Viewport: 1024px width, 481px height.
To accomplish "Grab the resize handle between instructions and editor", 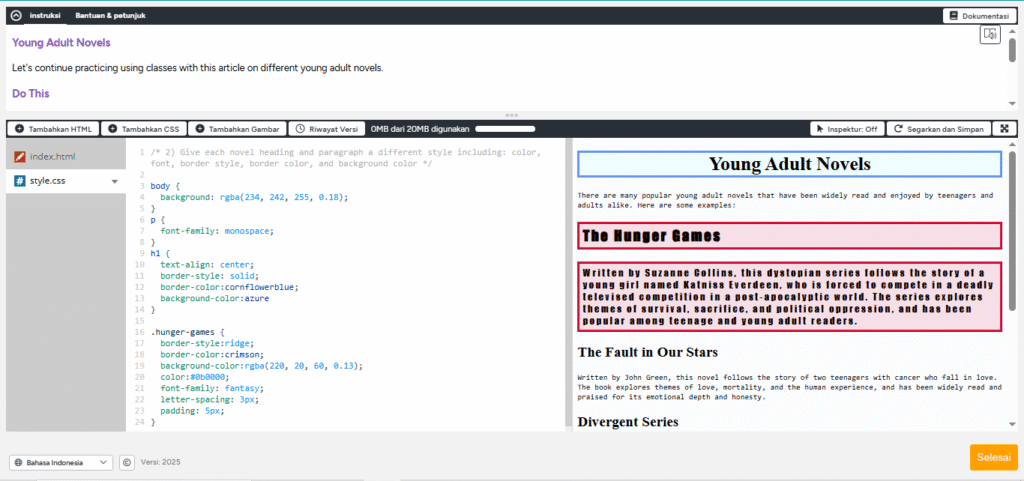I will (512, 115).
